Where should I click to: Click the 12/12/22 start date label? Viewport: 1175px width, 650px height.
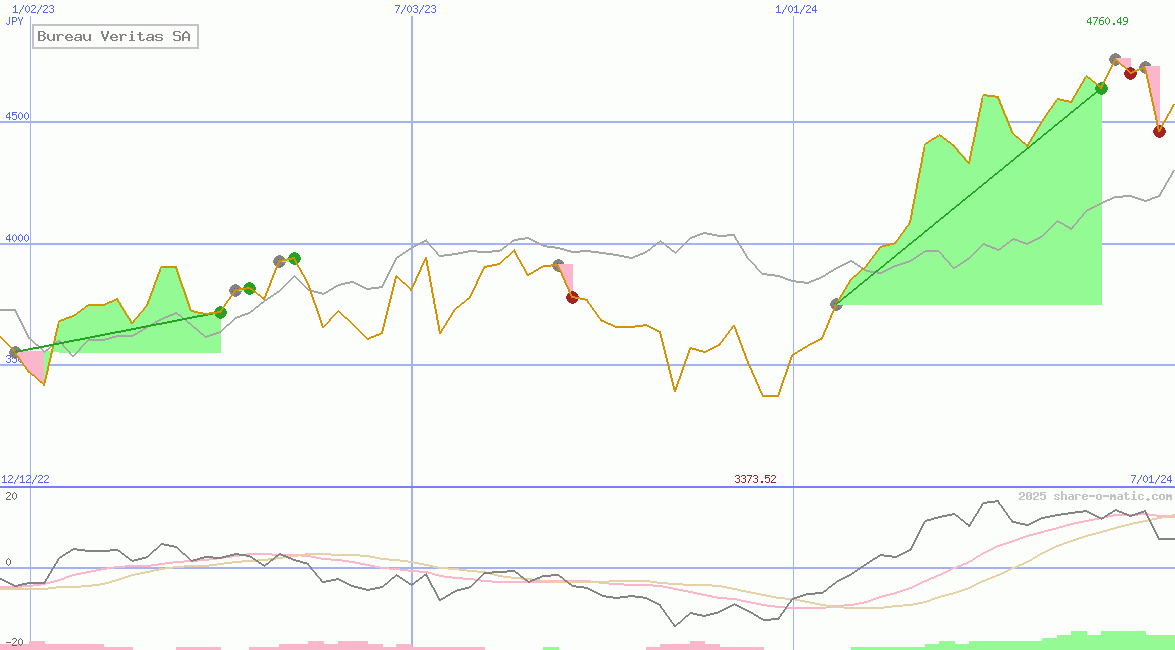25,479
